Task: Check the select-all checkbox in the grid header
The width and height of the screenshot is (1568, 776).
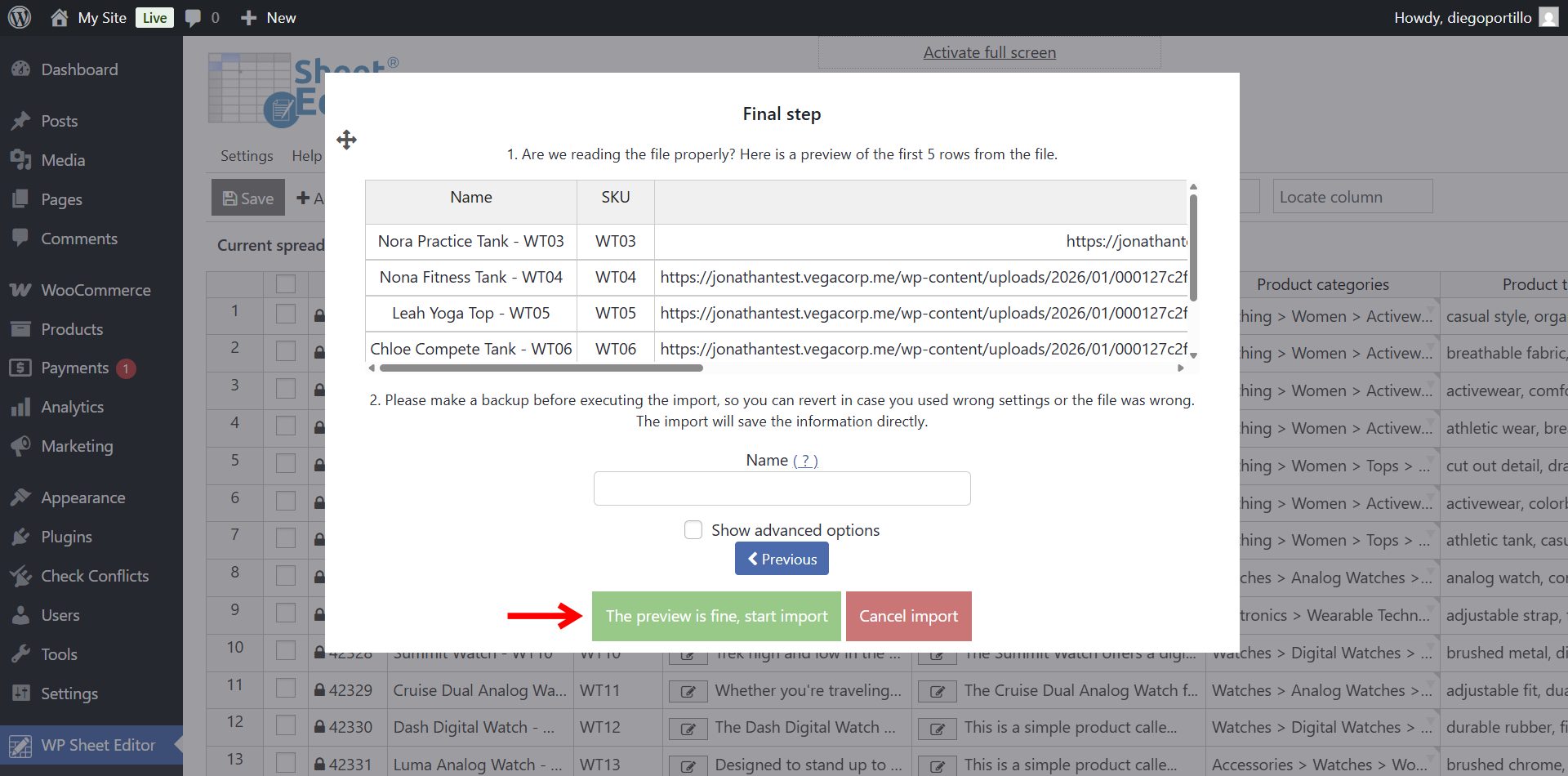Action: tap(285, 283)
